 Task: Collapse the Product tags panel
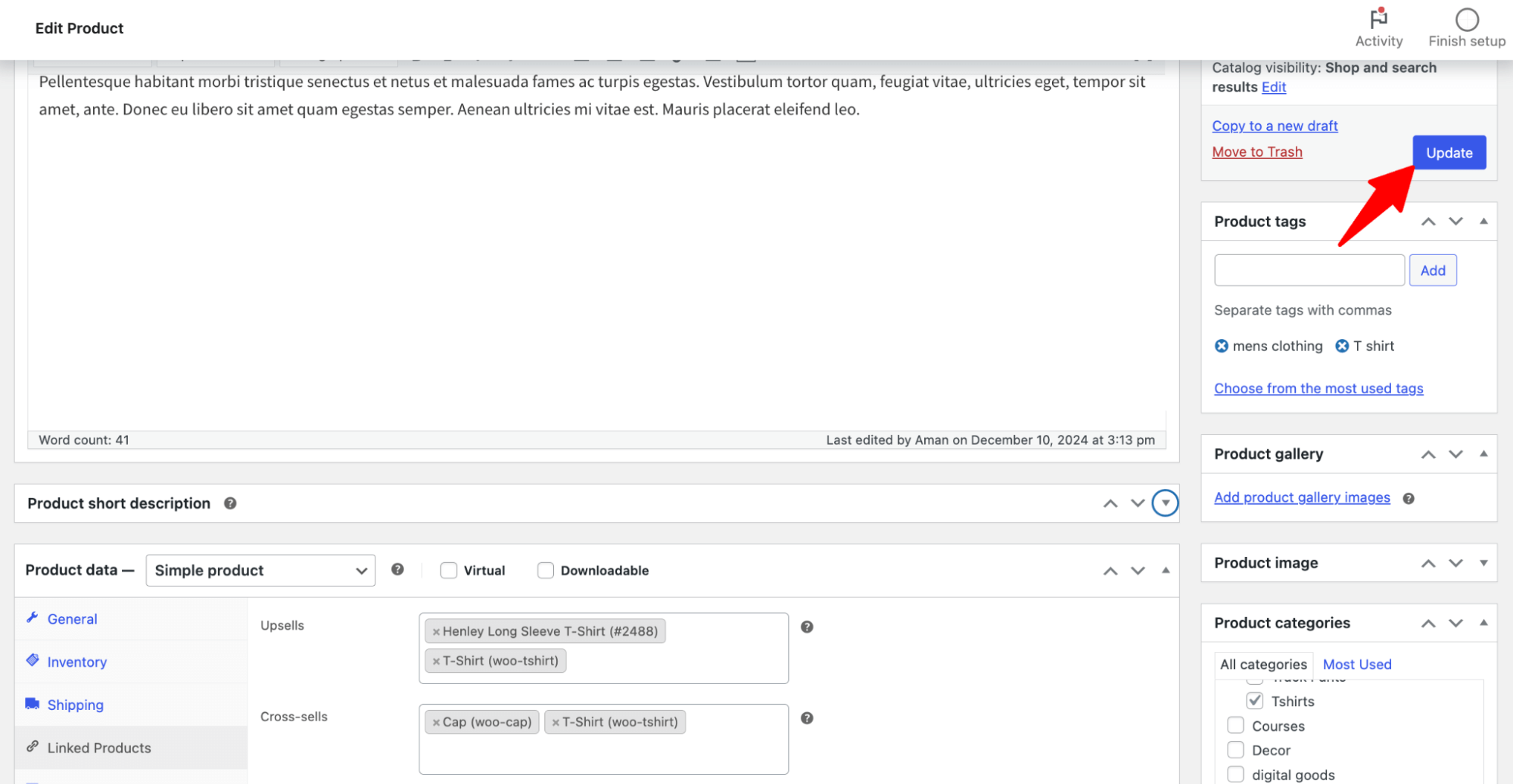(1483, 221)
